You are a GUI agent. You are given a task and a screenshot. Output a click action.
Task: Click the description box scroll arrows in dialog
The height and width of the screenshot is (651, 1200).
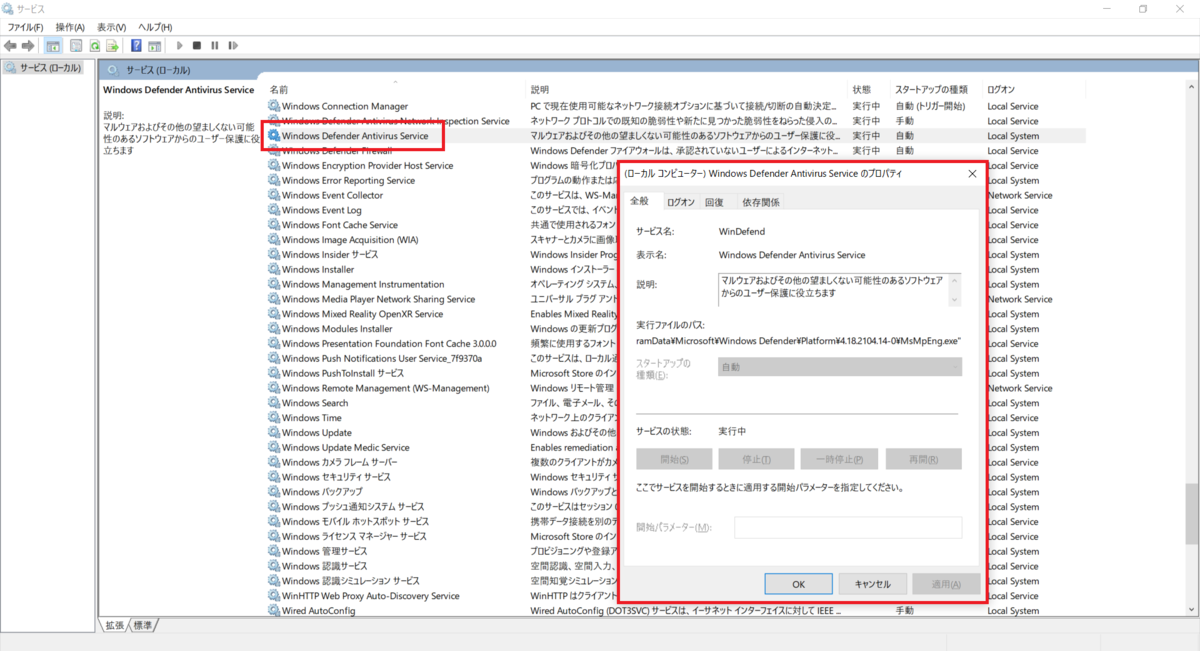[954, 289]
